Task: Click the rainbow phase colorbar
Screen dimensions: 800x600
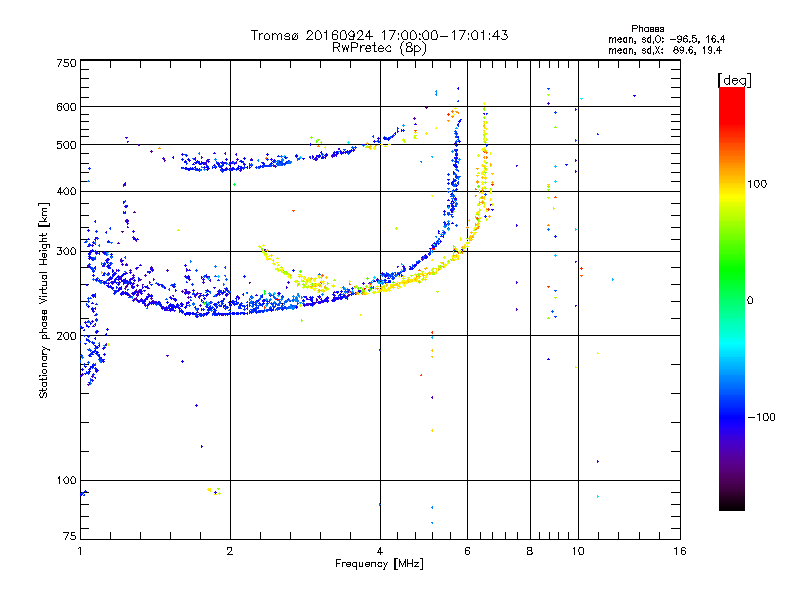Action: [x=732, y=298]
